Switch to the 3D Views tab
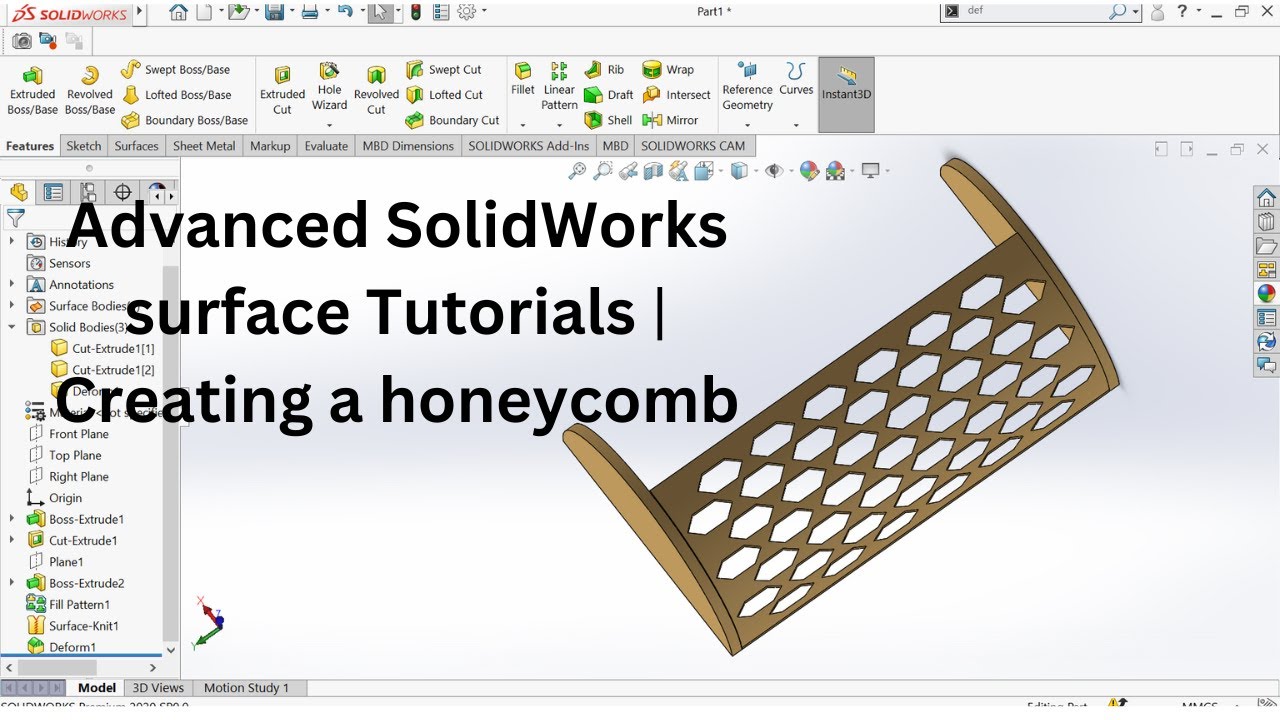 click(158, 688)
